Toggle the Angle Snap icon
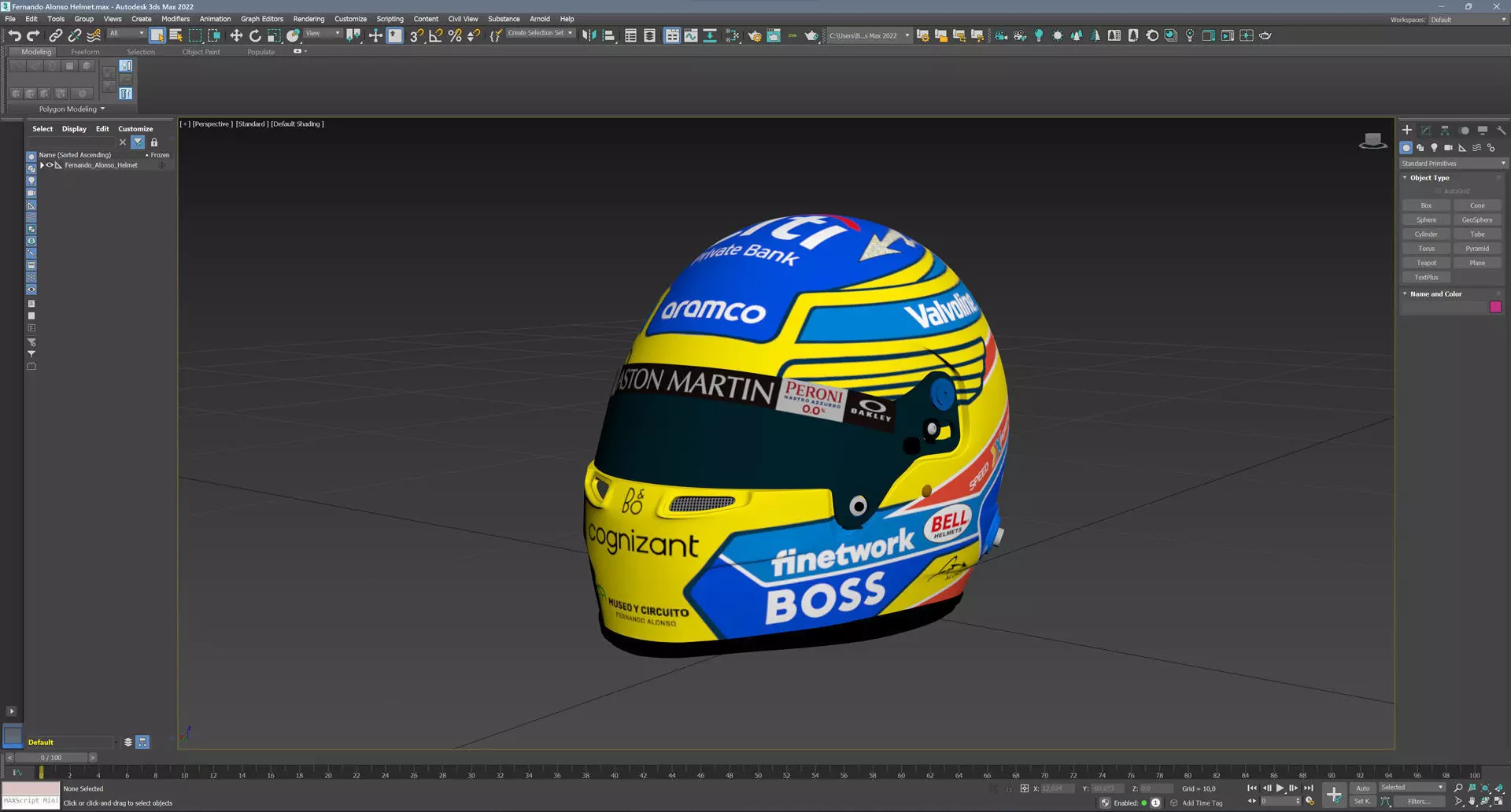This screenshot has height=812, width=1511. click(x=435, y=35)
